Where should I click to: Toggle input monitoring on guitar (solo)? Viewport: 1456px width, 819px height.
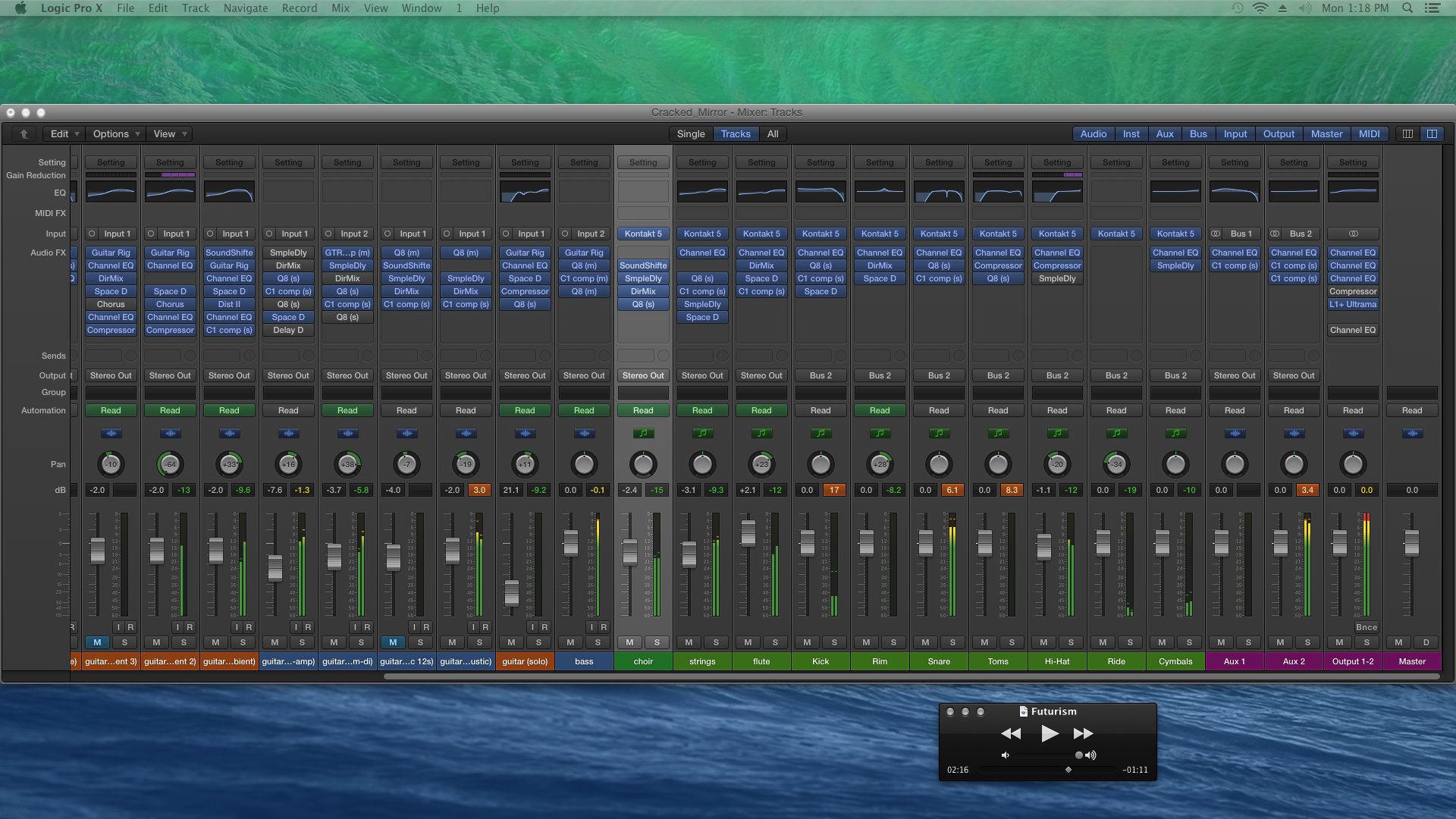(x=532, y=627)
